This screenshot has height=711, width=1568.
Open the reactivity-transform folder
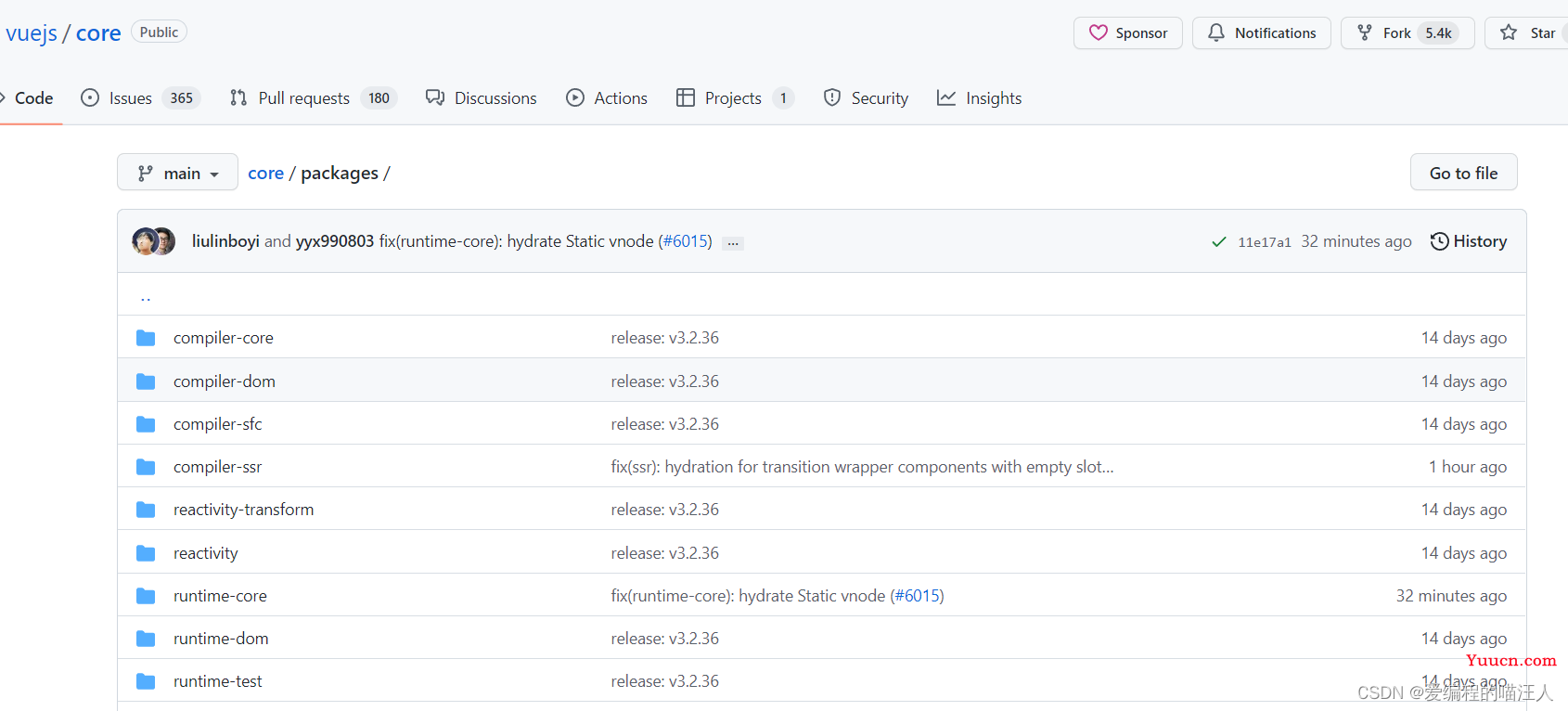(244, 510)
